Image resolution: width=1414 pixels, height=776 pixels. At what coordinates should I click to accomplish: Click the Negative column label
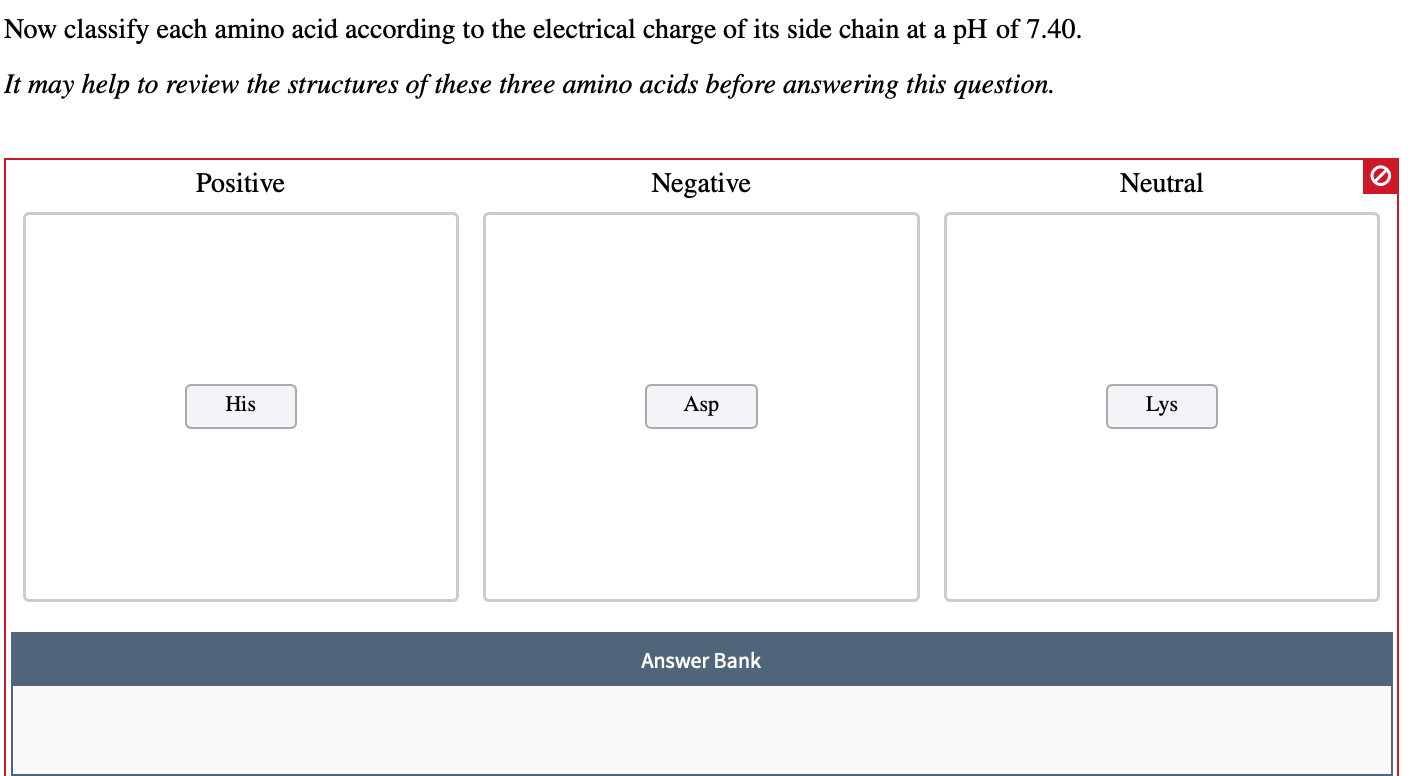[x=701, y=183]
